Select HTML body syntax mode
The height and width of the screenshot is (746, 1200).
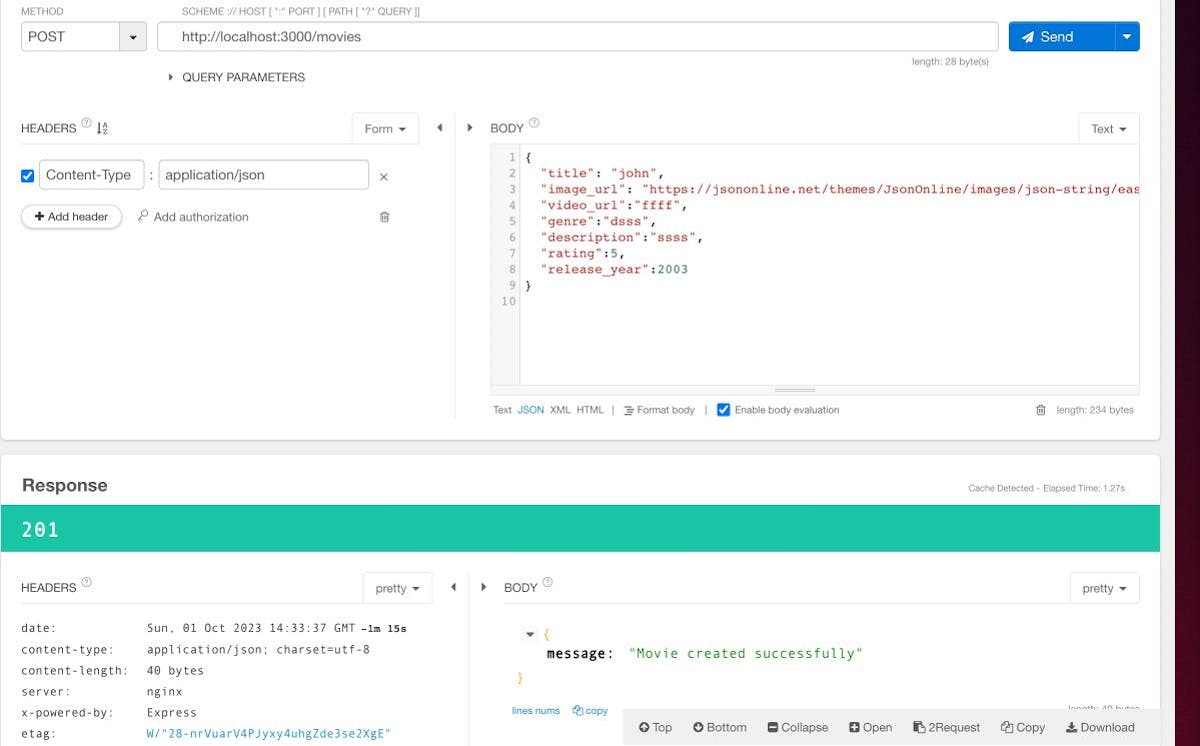590,410
